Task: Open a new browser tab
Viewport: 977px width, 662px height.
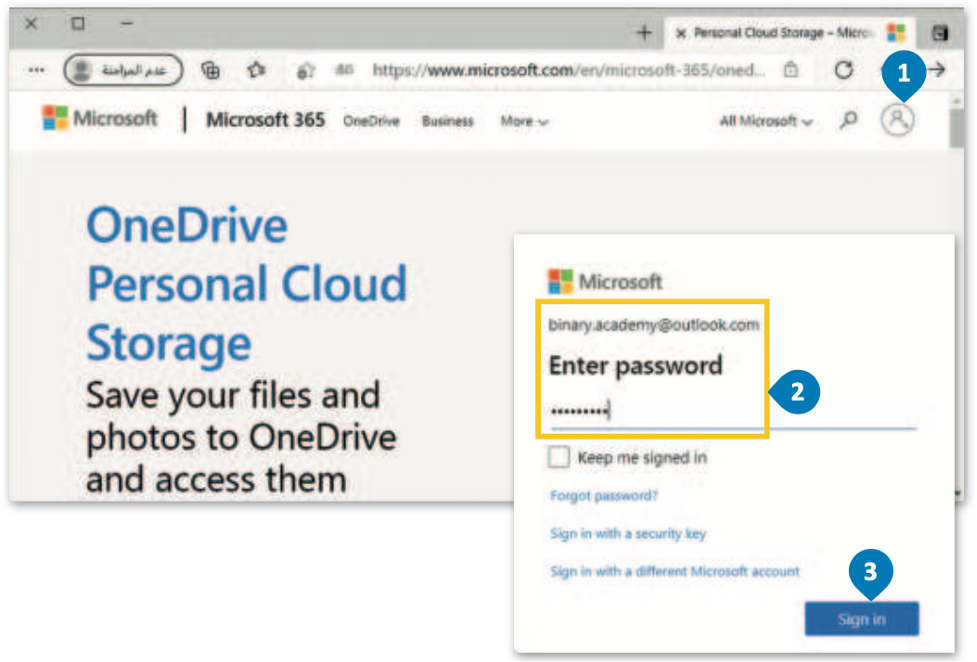Action: pyautogui.click(x=644, y=32)
